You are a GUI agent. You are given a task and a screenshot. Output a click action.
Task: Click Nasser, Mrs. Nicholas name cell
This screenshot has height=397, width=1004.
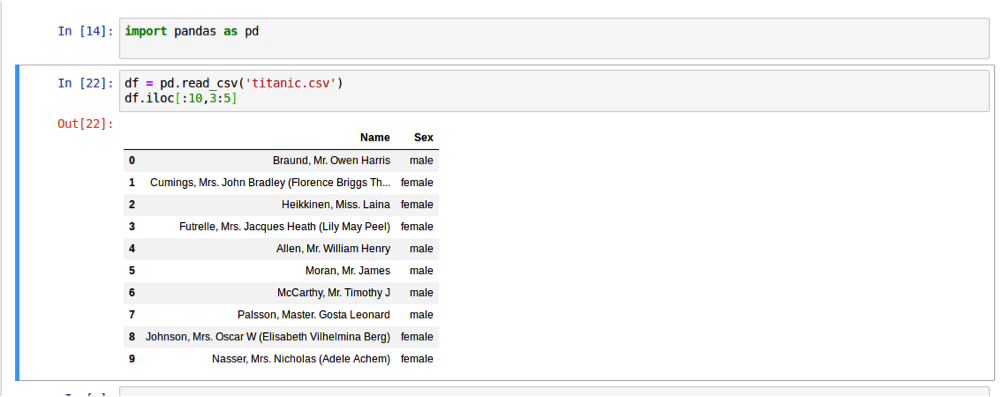[301, 359]
